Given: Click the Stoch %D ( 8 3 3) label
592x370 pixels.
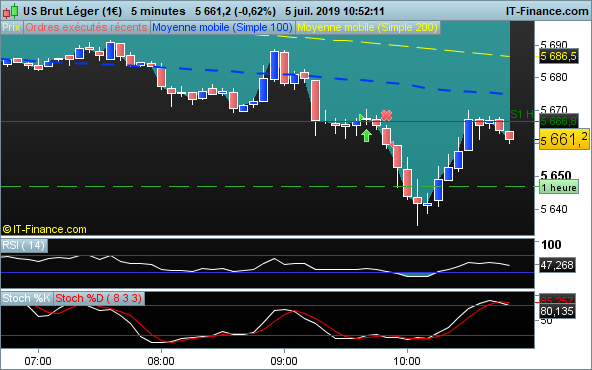Looking at the screenshot, I should click(99, 298).
